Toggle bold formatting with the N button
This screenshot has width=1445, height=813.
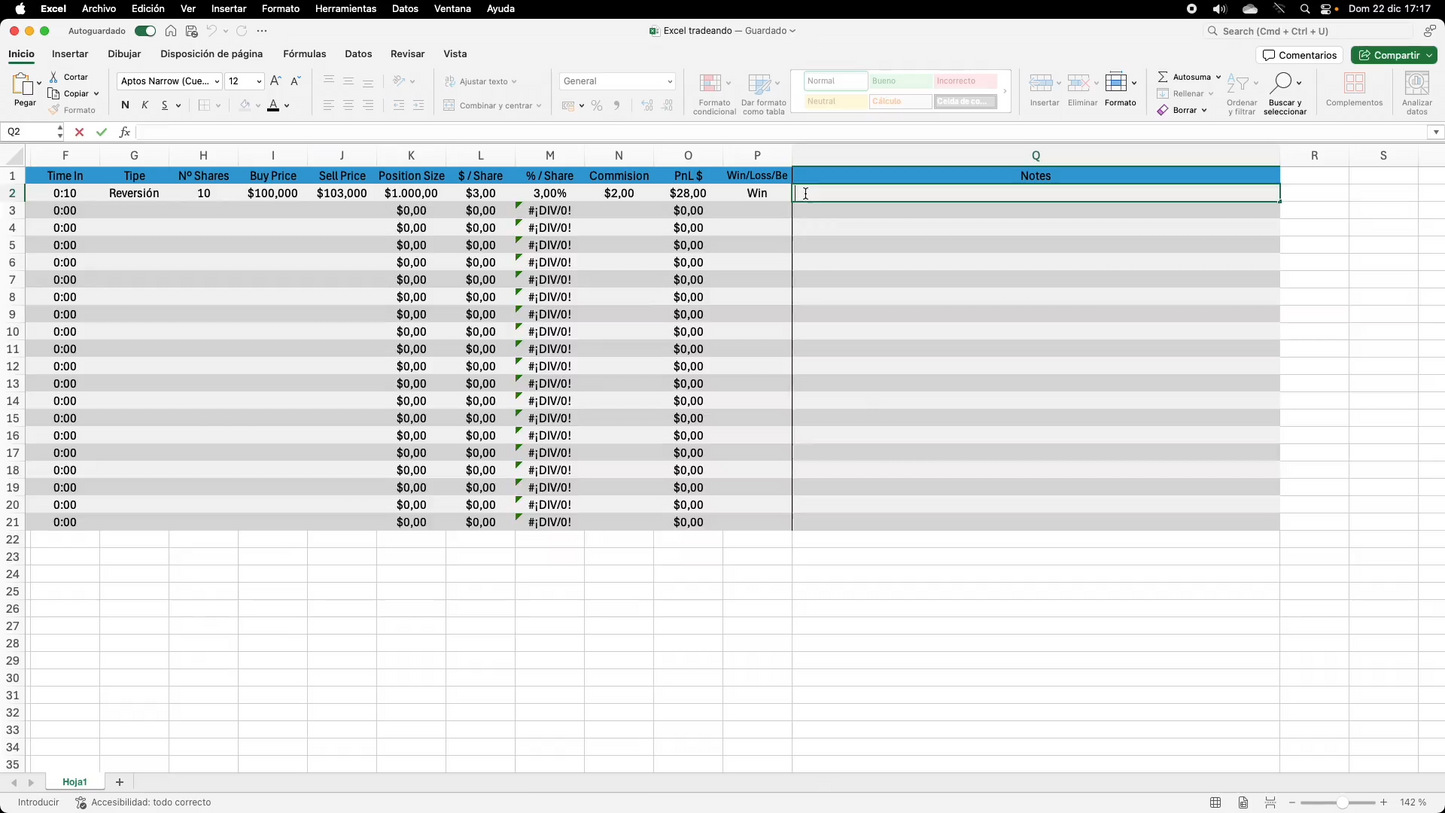tap(125, 105)
